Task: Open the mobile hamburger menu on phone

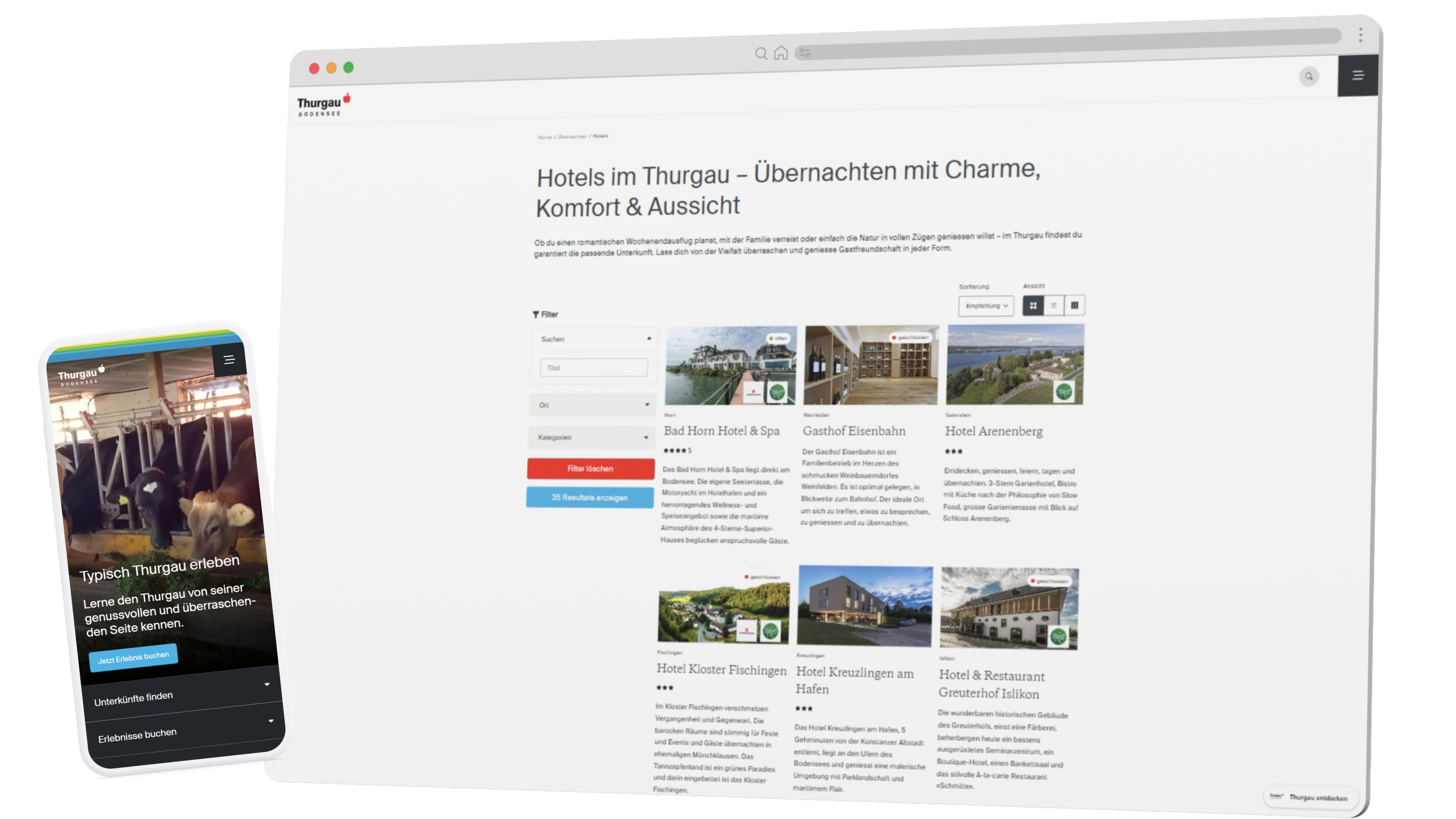Action: click(x=229, y=359)
